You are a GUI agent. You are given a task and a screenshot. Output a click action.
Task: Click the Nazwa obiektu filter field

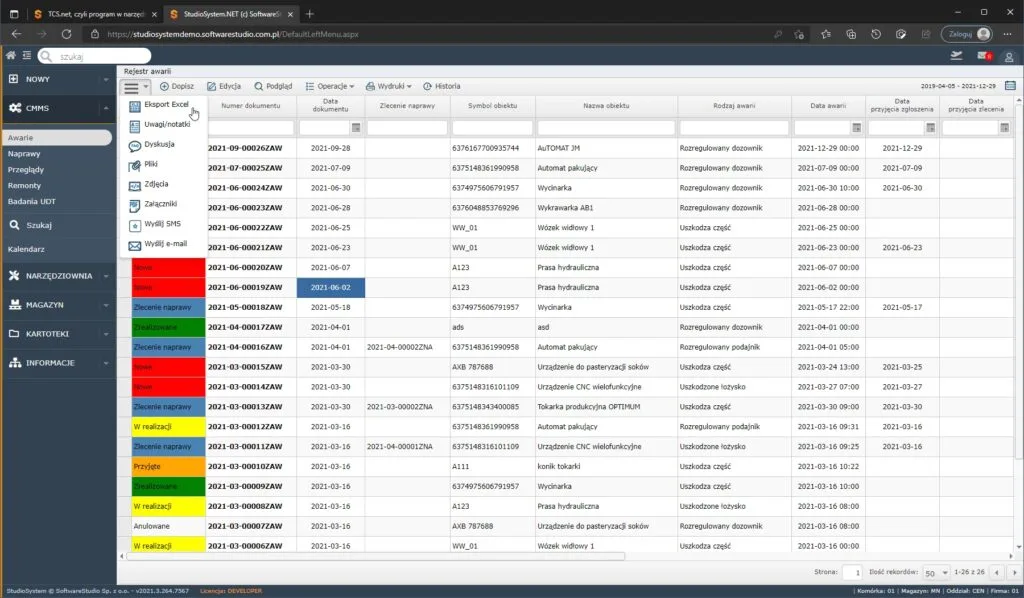[x=606, y=128]
